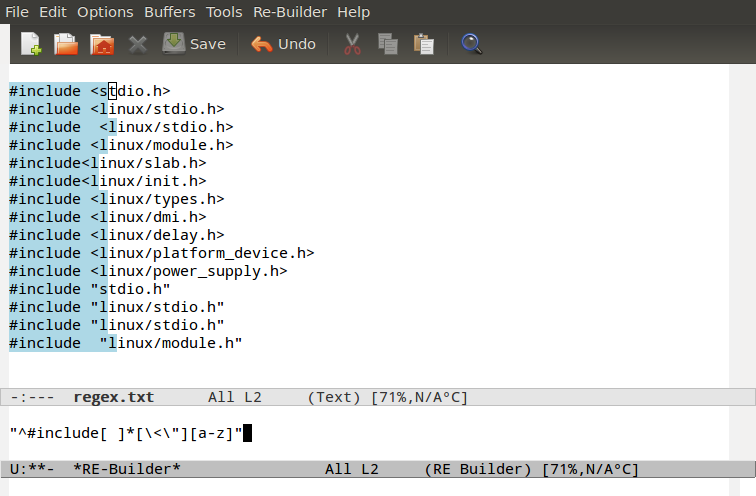Screen dimensions: 756x496
Task: Paste using the clipboard toolbar icon
Action: tap(424, 44)
